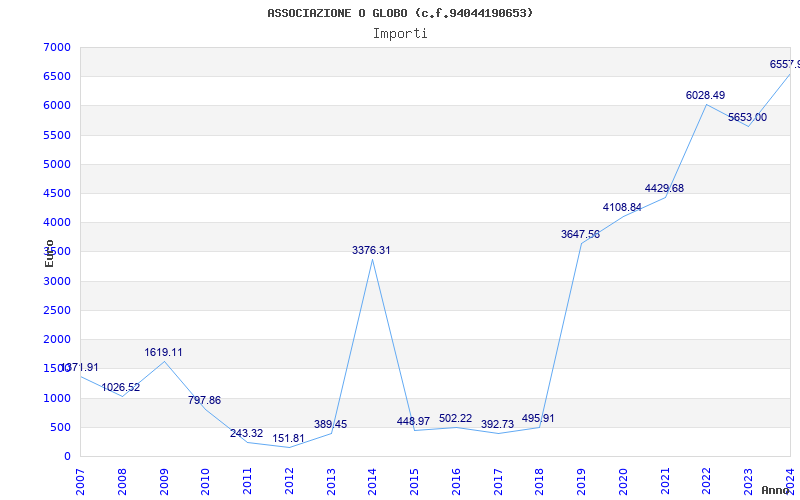
Task: Select the 392.73 data label
Action: tap(497, 424)
